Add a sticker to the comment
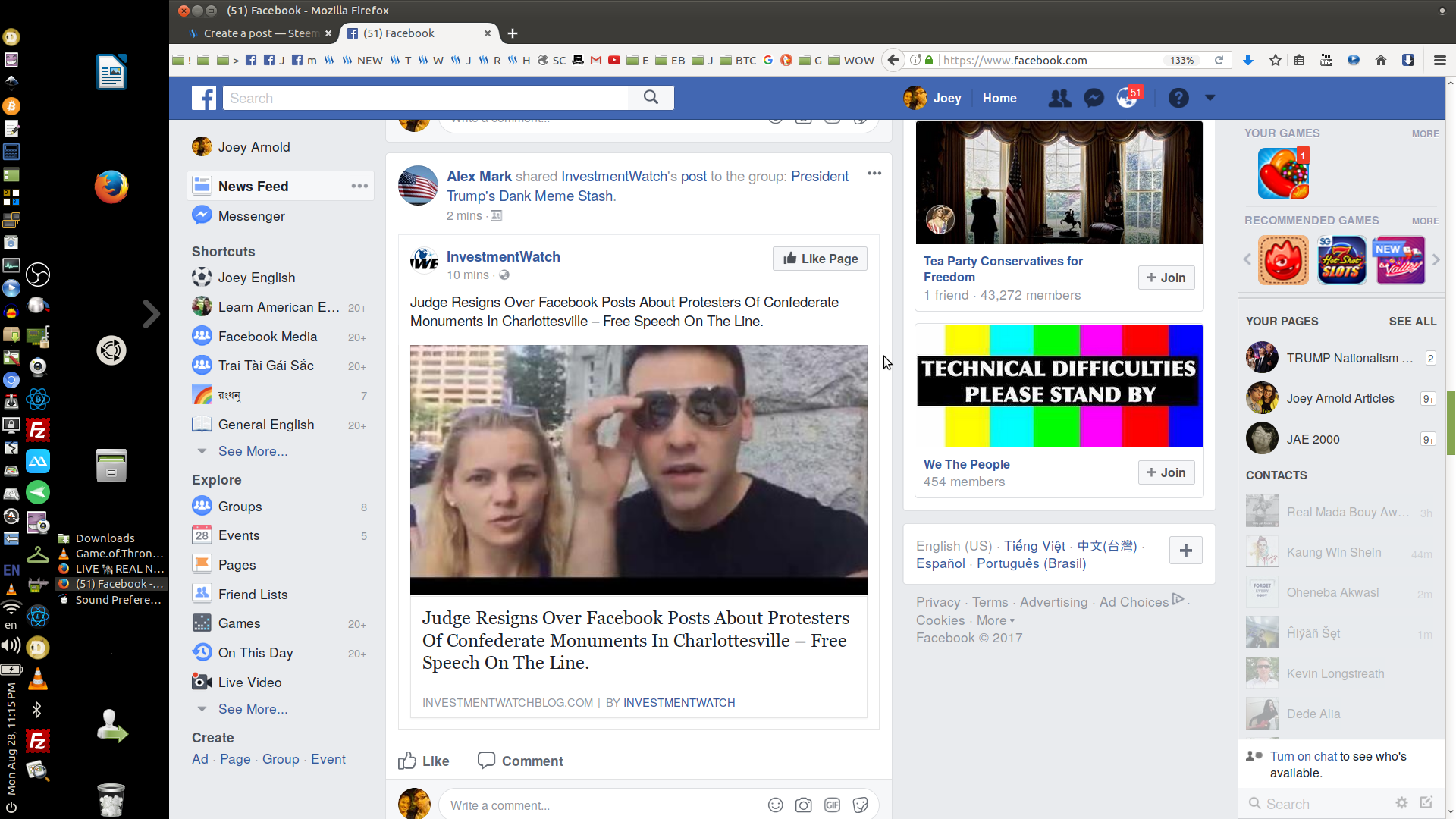 click(x=861, y=805)
